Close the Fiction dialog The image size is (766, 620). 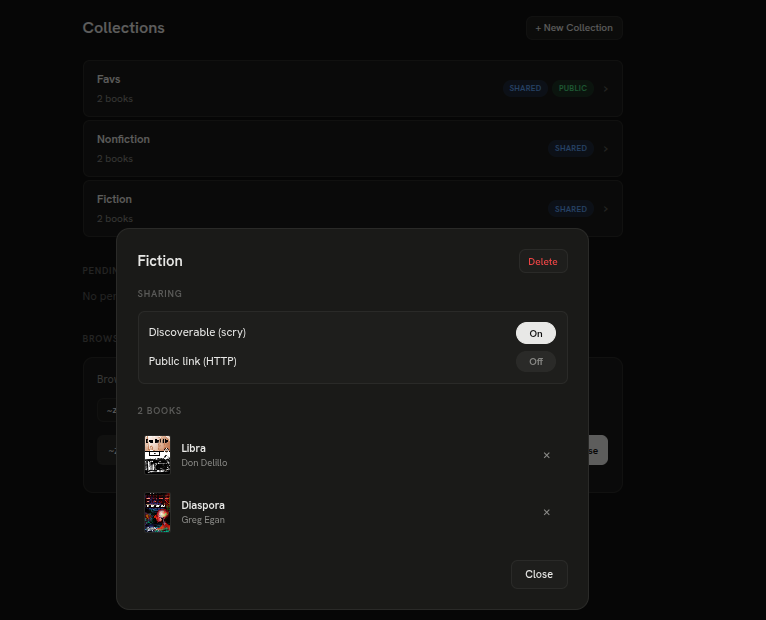539,574
